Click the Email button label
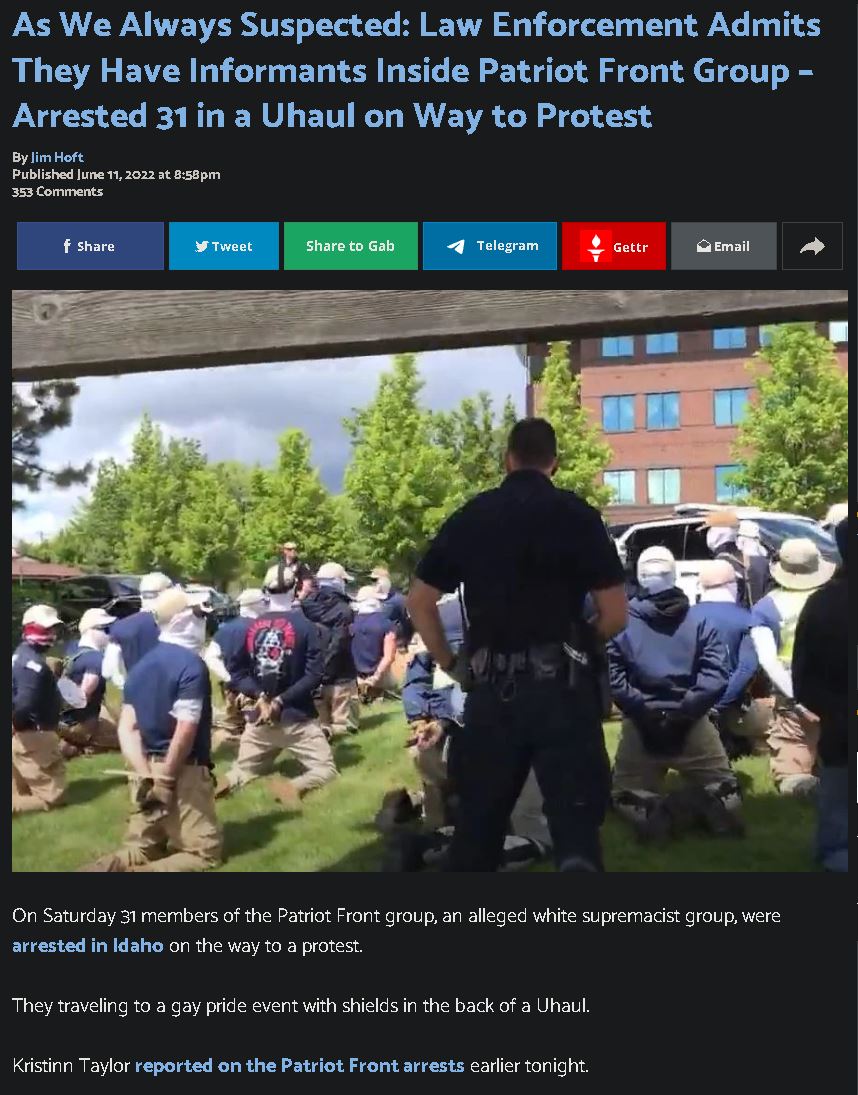Image resolution: width=858 pixels, height=1095 pixels. coord(732,246)
